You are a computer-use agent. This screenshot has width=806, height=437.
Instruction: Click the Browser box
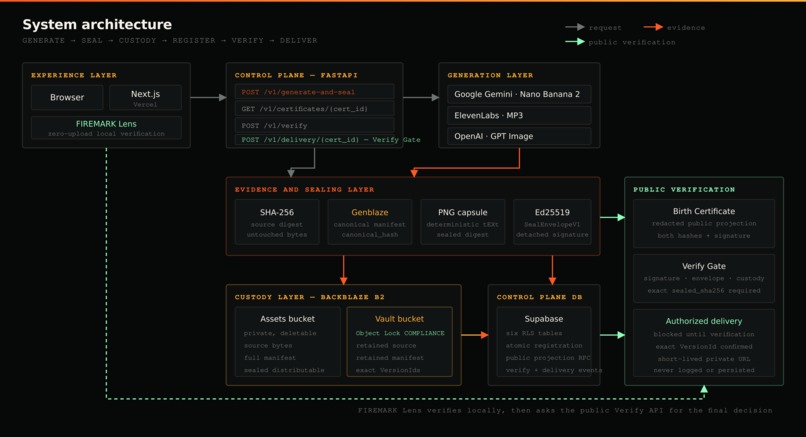point(67,97)
